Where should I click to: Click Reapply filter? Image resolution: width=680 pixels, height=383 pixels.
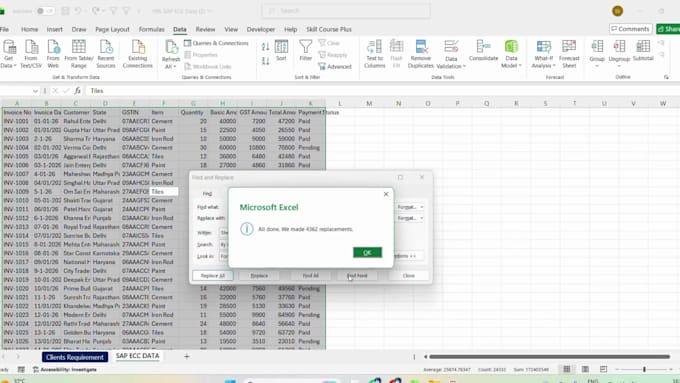pos(333,55)
